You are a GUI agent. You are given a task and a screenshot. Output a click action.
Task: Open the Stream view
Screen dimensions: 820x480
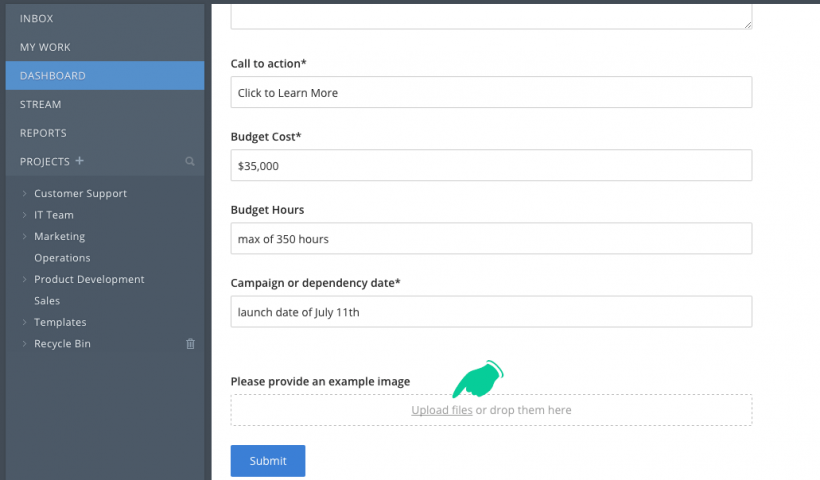105,104
